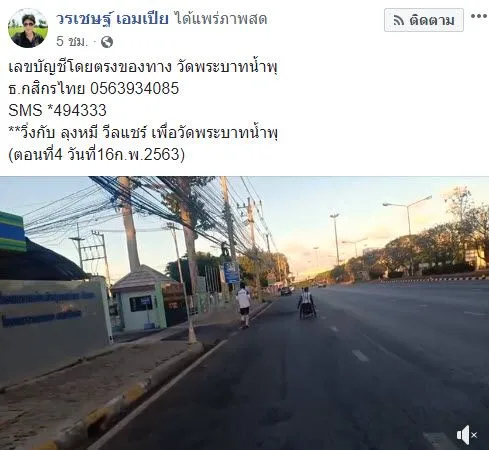Follow the poster with ติดตาม button
The image size is (489, 450).
(424, 20)
